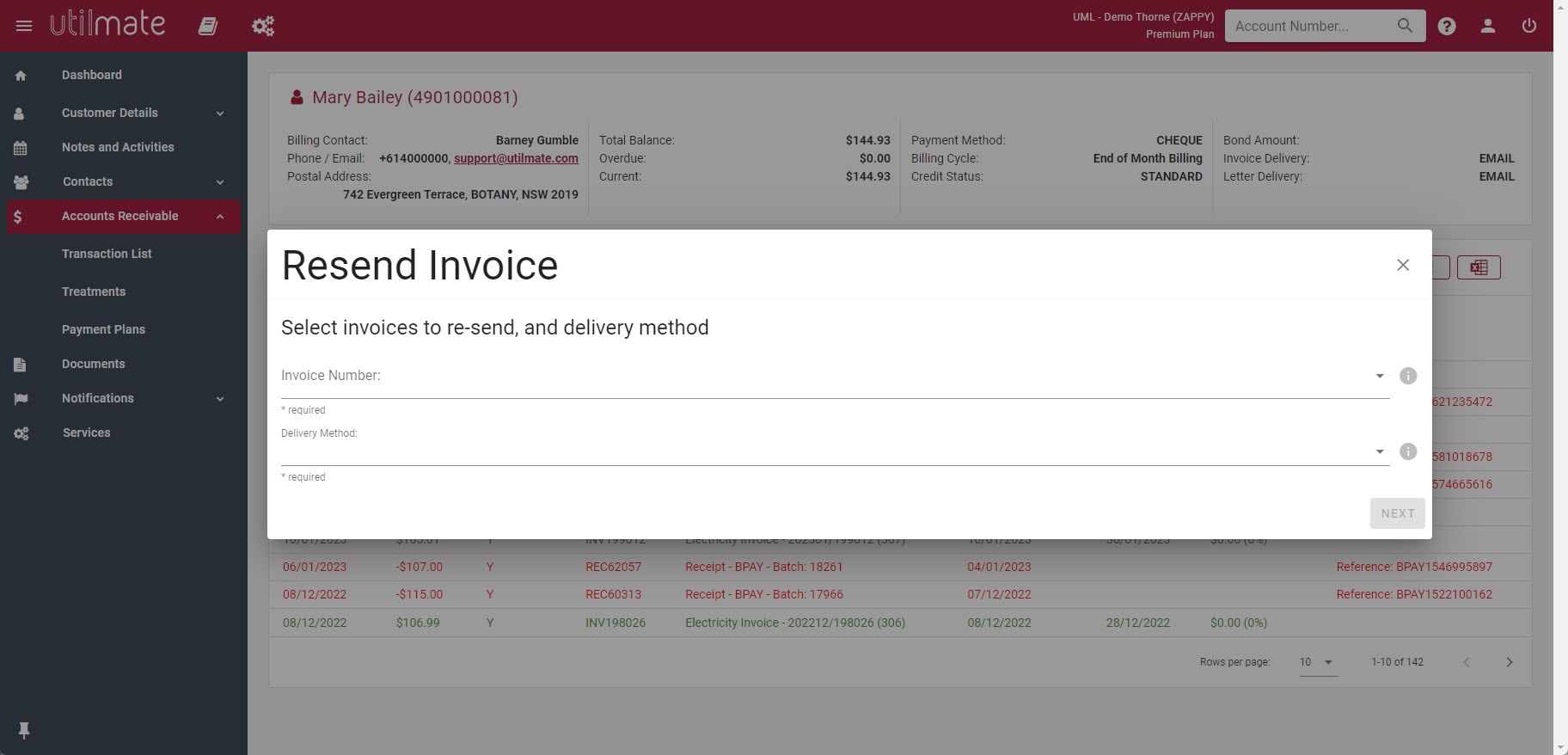Click the REC60313 transaction reference
This screenshot has height=755, width=1568.
(613, 594)
